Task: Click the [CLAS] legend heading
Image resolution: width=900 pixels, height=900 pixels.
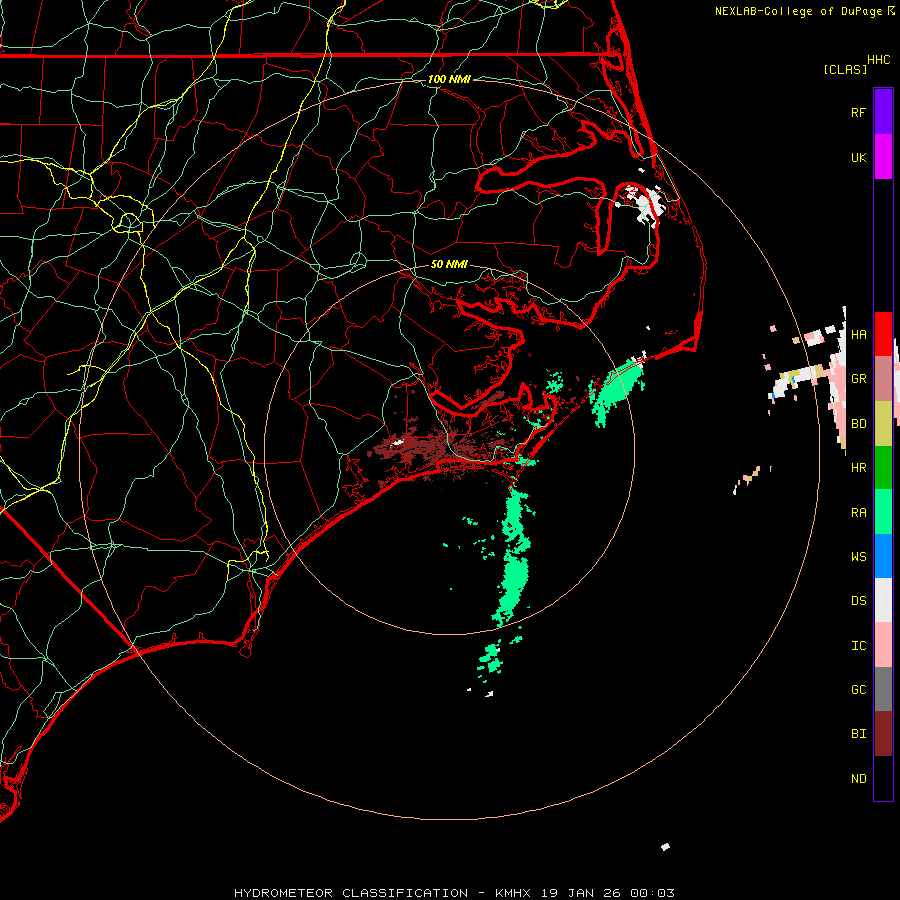Action: [845, 70]
